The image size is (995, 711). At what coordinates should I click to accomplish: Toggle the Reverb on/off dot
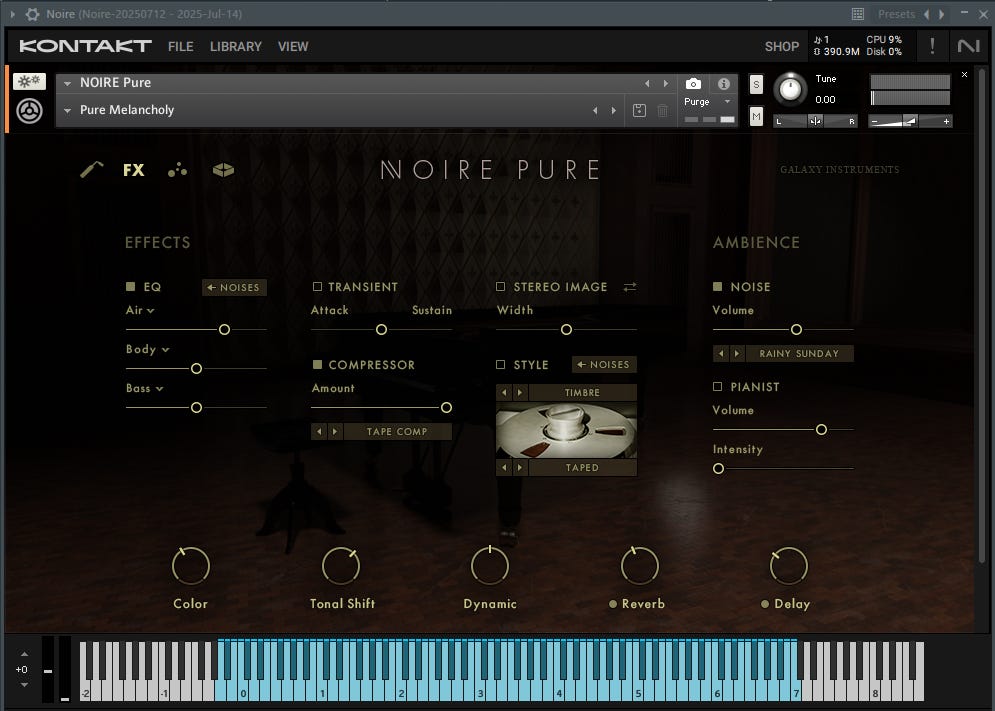coord(612,604)
